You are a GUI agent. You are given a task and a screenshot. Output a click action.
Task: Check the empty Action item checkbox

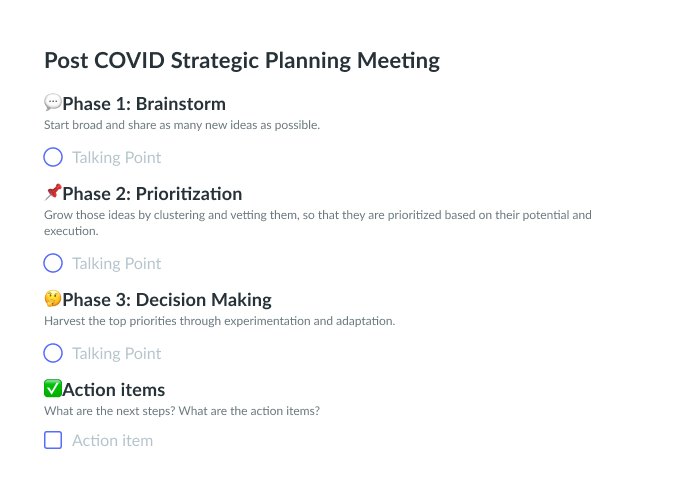(53, 440)
